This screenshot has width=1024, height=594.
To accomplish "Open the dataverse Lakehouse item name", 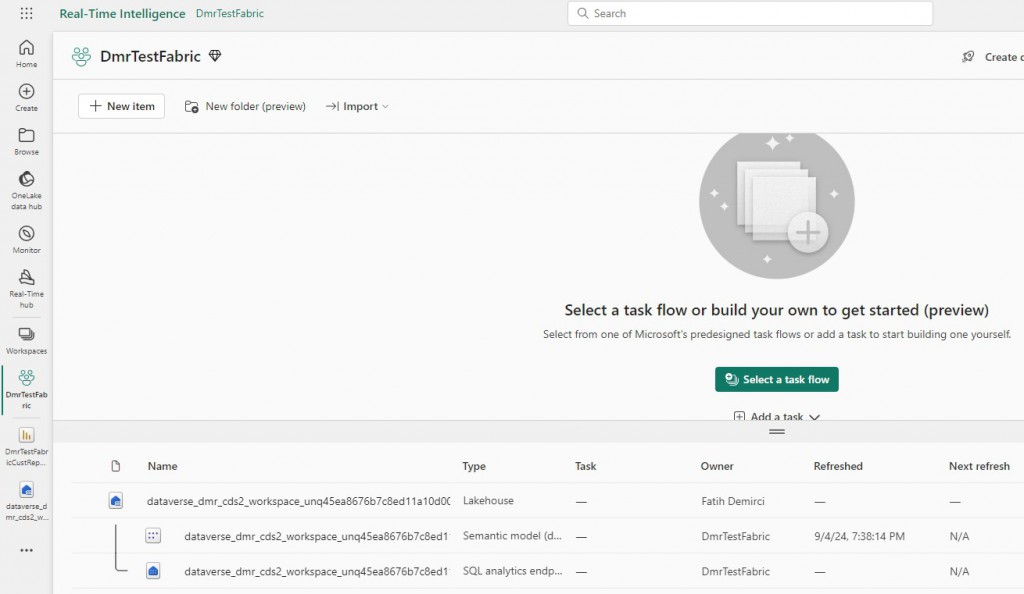I will 298,501.
